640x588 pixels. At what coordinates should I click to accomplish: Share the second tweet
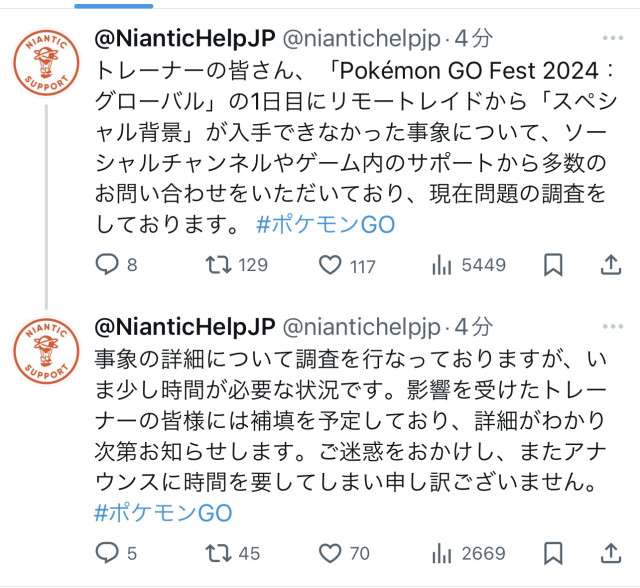(610, 553)
